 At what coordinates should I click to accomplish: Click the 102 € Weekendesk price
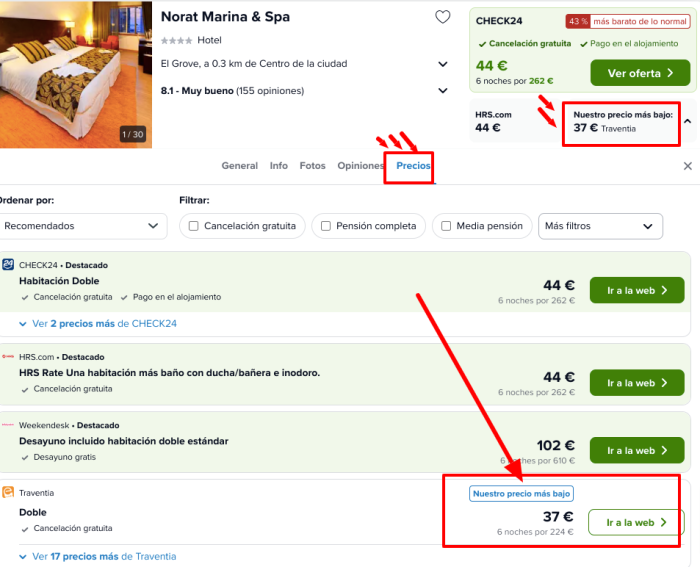(555, 445)
